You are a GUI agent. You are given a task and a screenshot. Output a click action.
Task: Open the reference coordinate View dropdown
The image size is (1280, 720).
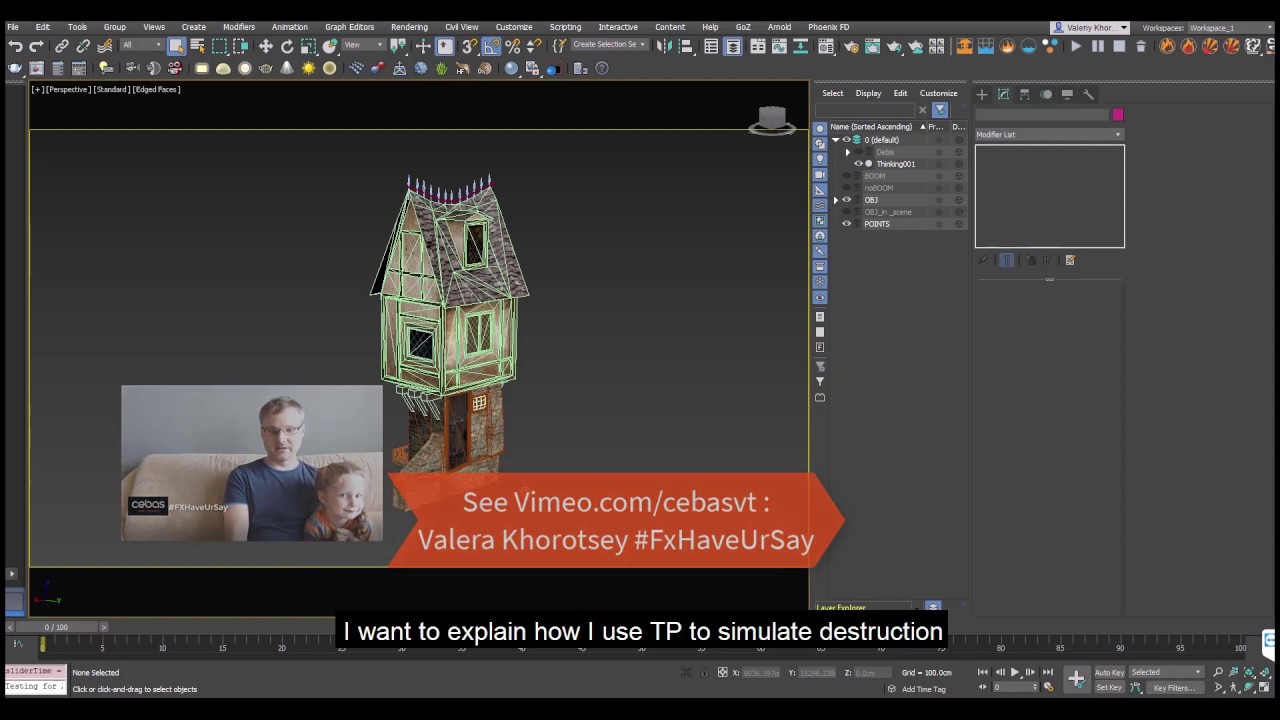click(363, 45)
